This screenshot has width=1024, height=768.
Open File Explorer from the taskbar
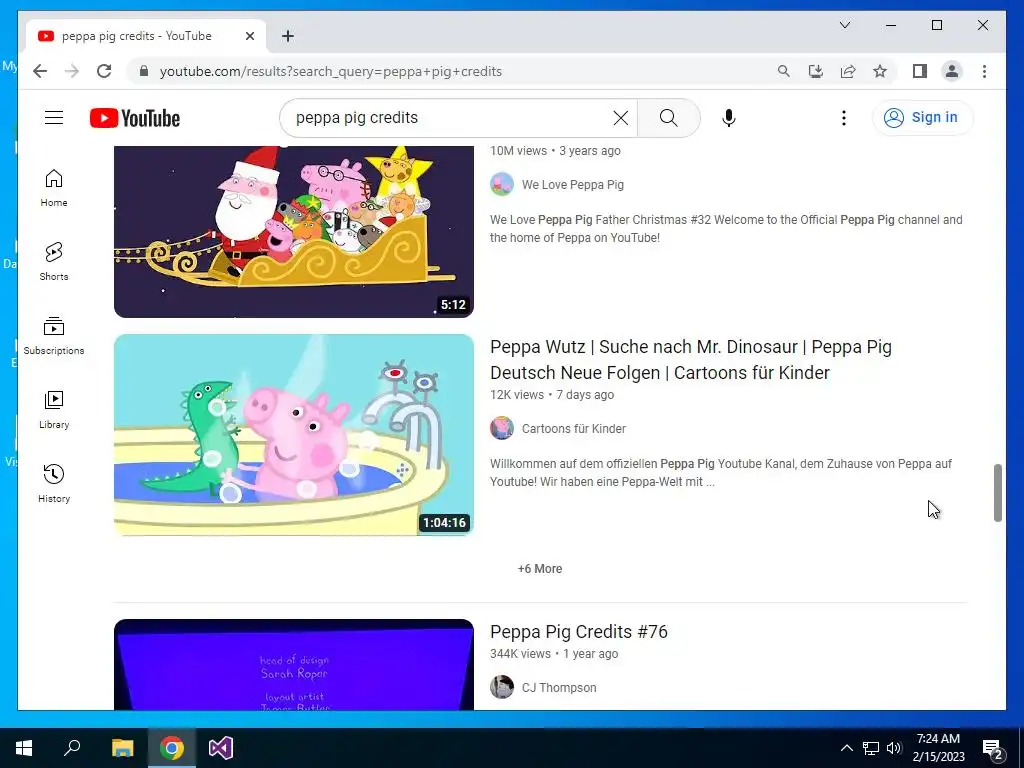[x=122, y=748]
